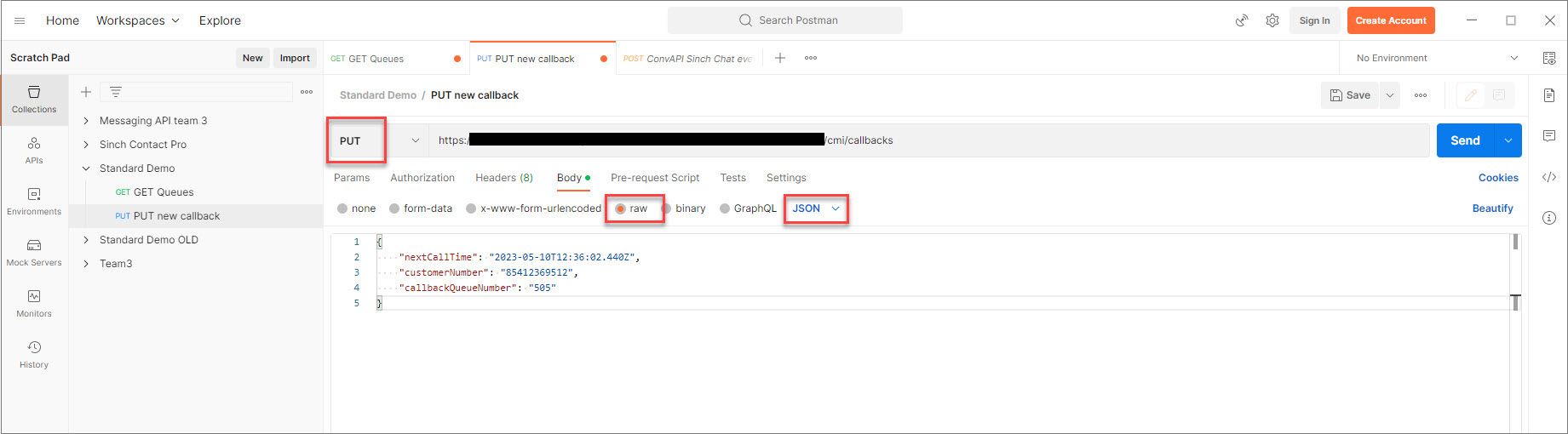Viewport: 1568px width, 434px height.
Task: Select the x-www-form-urlencoded body radio
Action: point(471,208)
